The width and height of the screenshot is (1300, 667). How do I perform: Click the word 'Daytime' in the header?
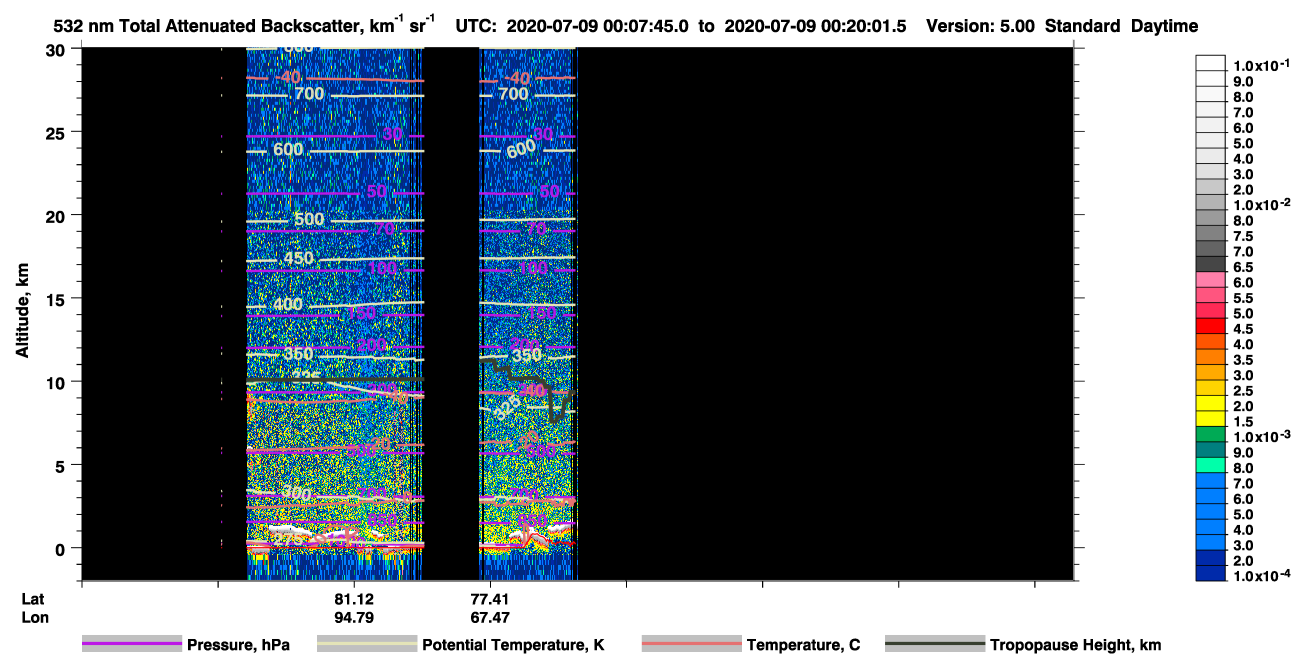tap(1164, 27)
